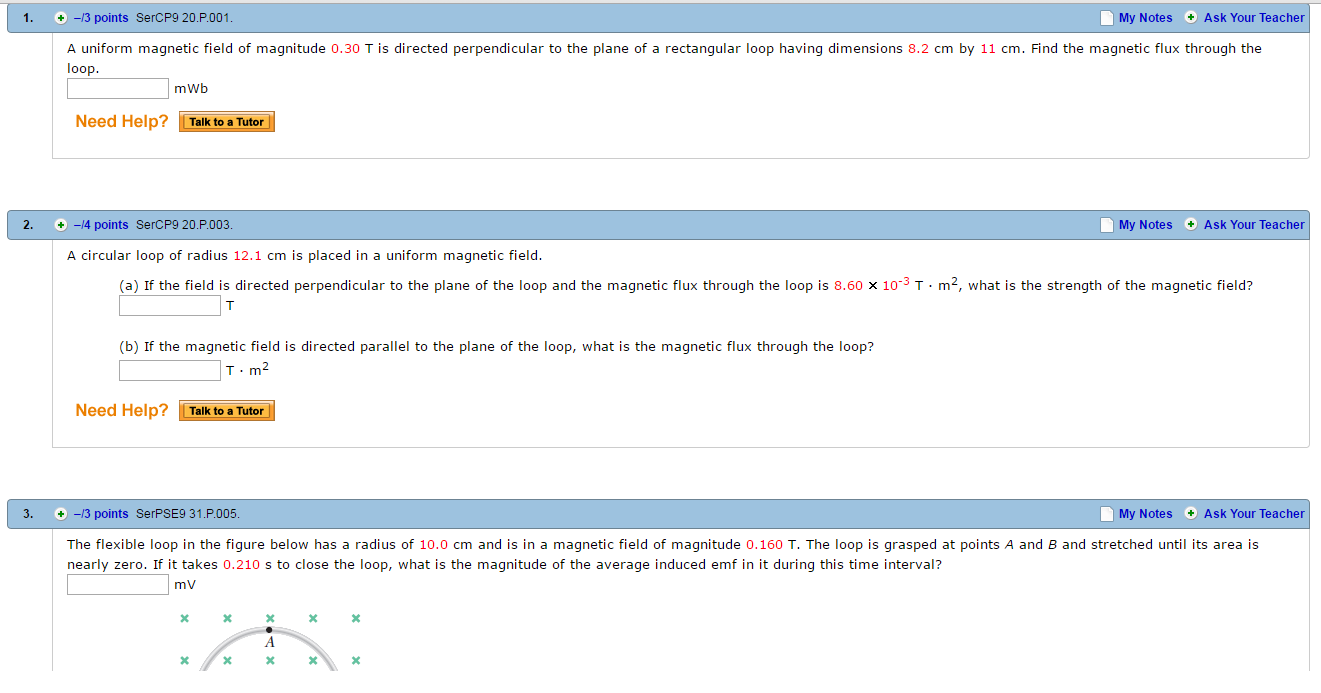Expand points details for question 2
The height and width of the screenshot is (693, 1321).
pos(61,225)
